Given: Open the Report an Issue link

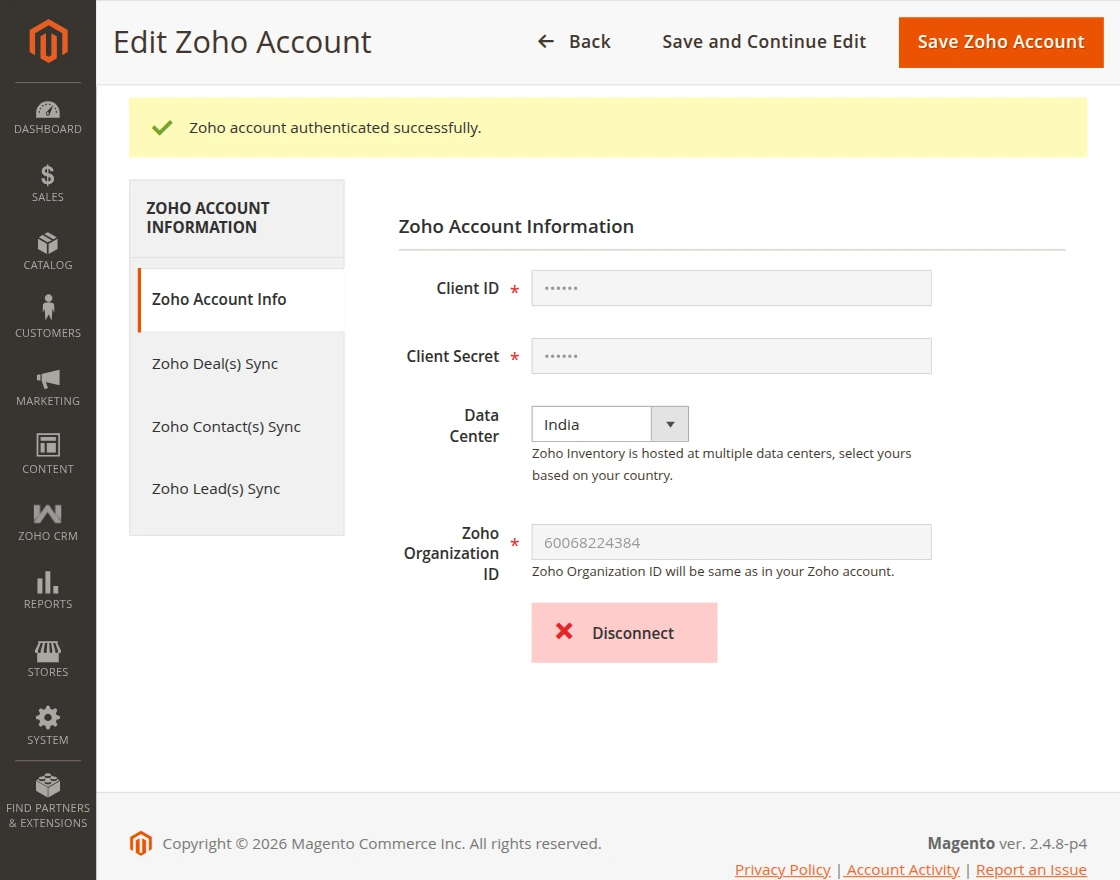Looking at the screenshot, I should pos(1031,869).
